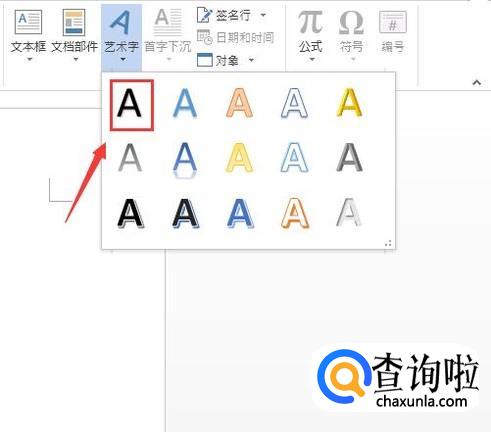This screenshot has height=432, width=491.
Task: Expand the 对象 dropdown arrow
Action: coord(251,60)
